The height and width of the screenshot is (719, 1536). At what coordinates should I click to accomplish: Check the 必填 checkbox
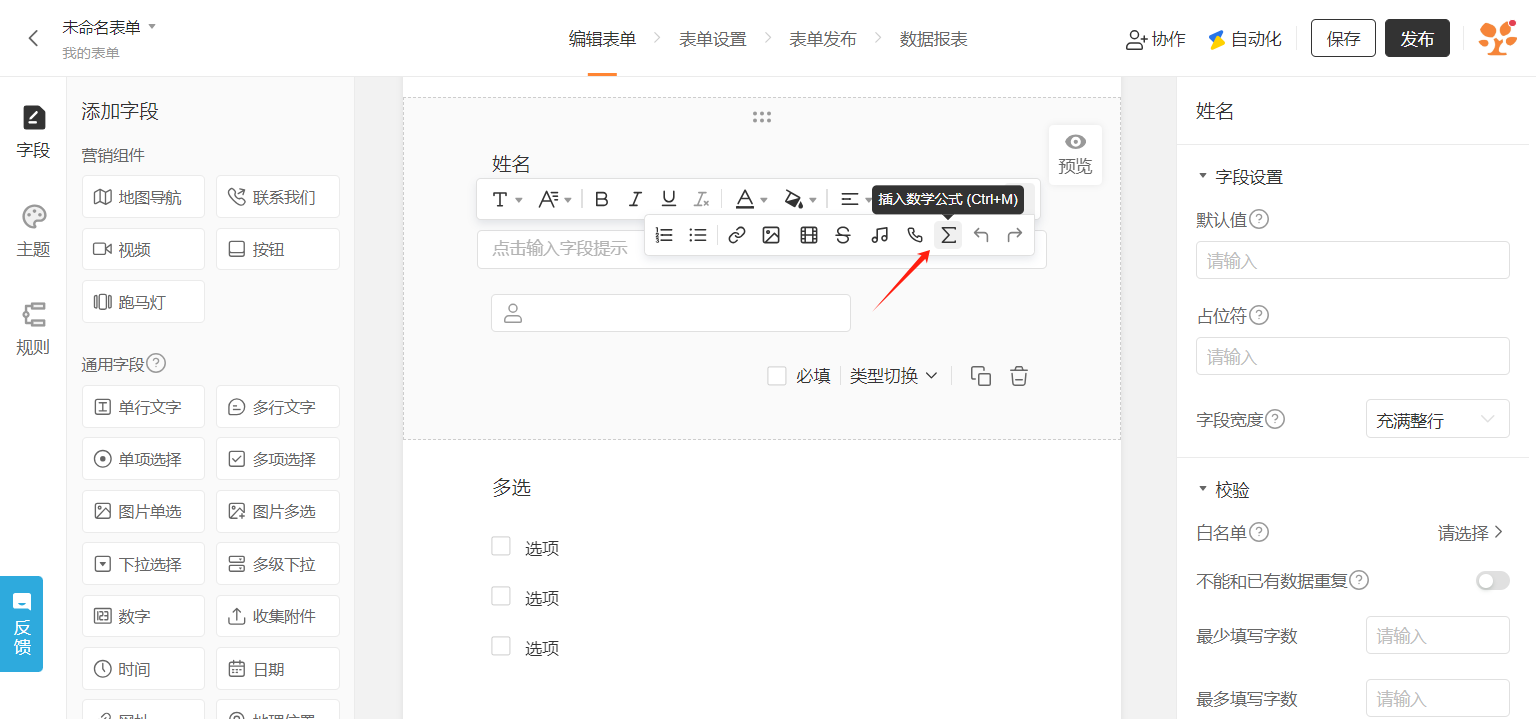pos(776,376)
